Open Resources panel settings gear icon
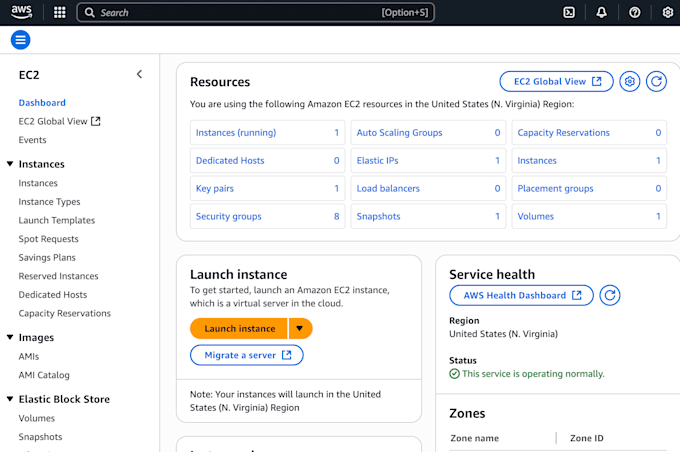The image size is (680, 452). click(x=630, y=82)
